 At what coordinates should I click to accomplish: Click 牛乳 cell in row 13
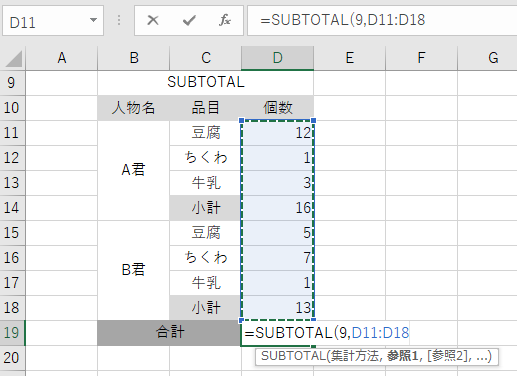[x=206, y=183]
